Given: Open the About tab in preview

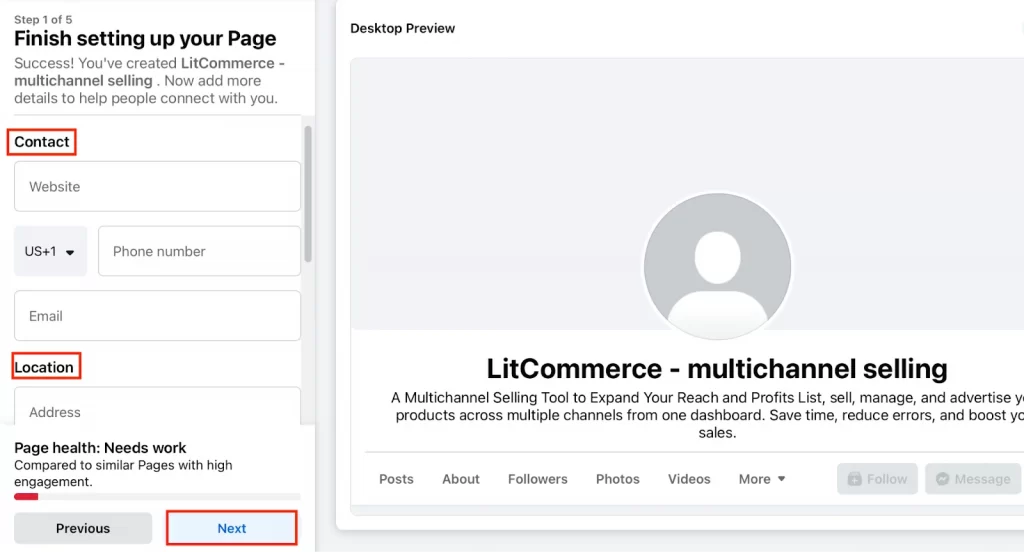Looking at the screenshot, I should (x=460, y=479).
